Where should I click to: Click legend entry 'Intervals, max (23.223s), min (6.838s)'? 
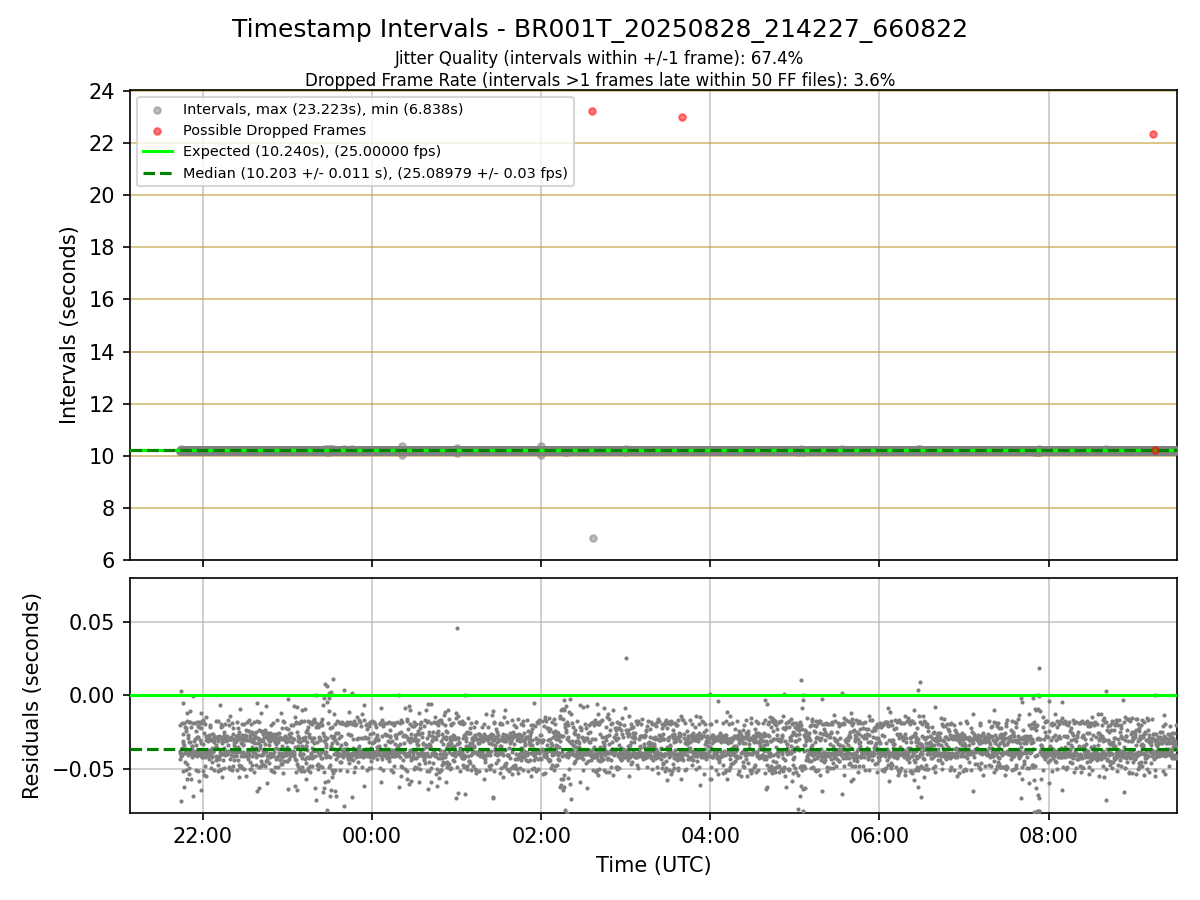pyautogui.click(x=323, y=109)
